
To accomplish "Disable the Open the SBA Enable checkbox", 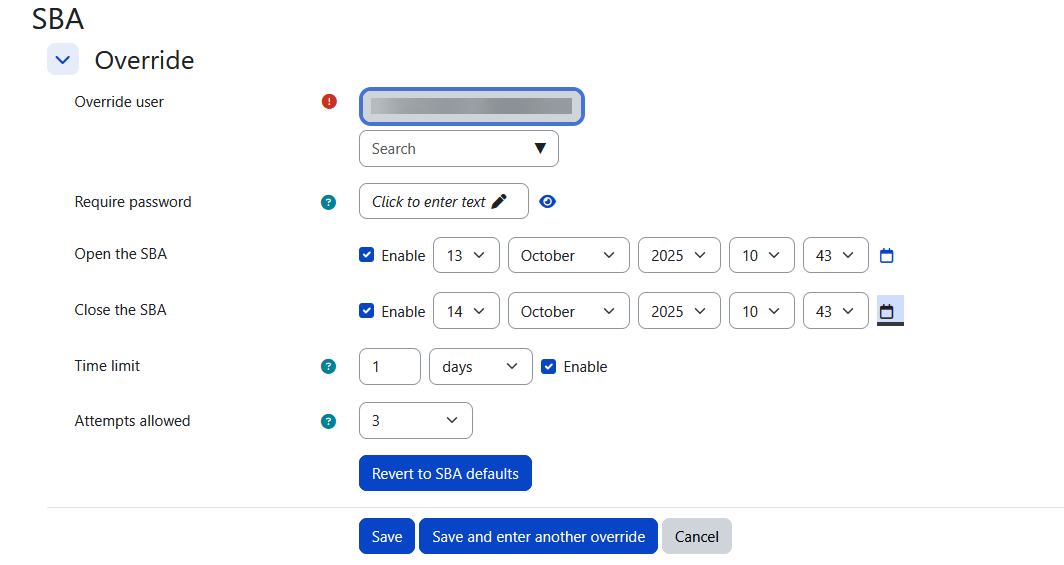I will click(367, 255).
